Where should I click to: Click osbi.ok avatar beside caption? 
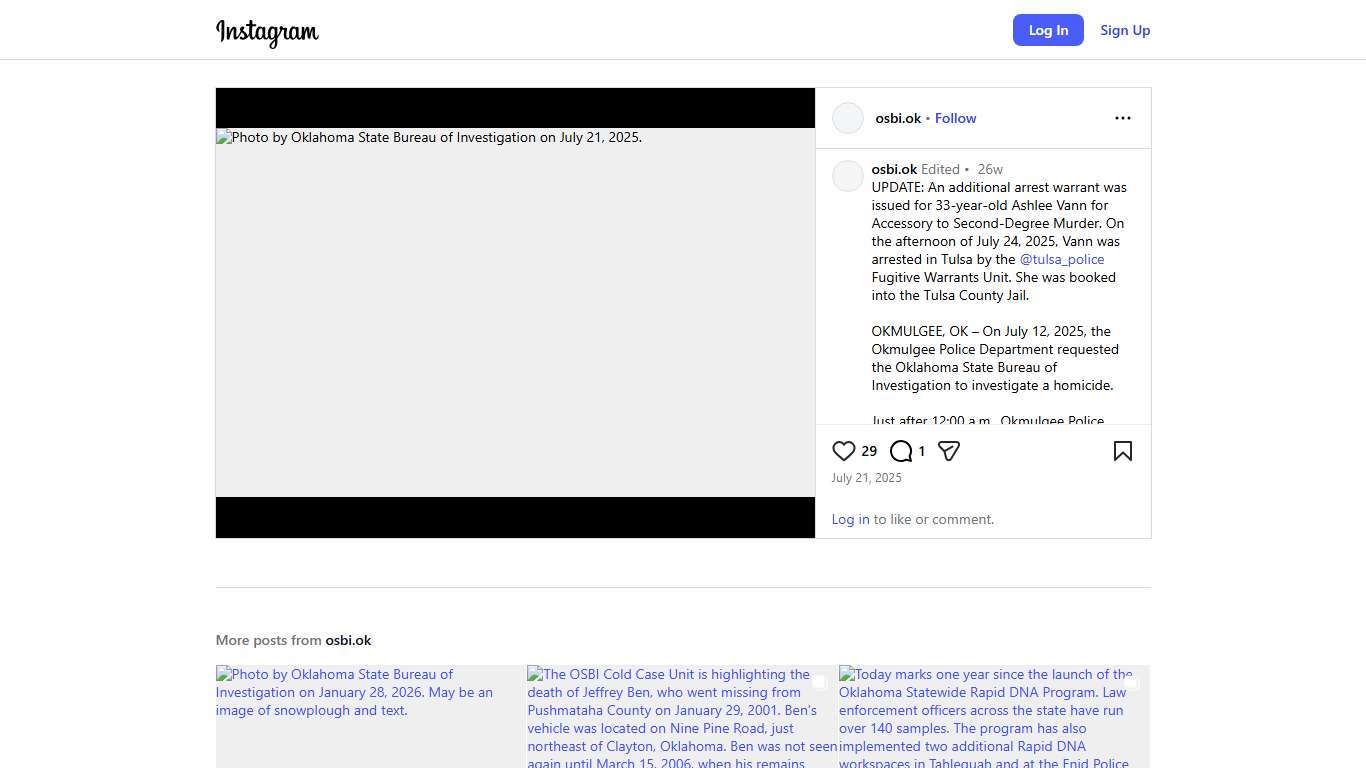(x=848, y=176)
